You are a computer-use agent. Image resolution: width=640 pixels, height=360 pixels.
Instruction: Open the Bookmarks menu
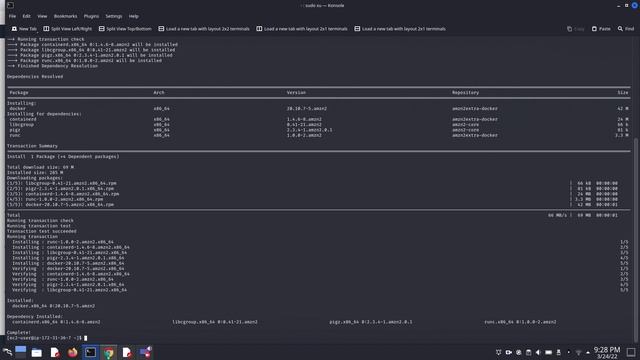point(65,16)
